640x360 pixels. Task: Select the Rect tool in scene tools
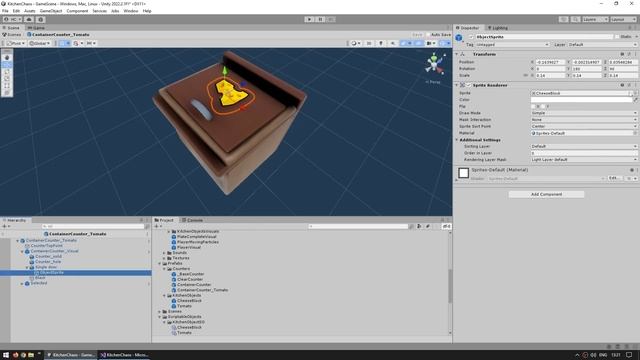click(7, 86)
